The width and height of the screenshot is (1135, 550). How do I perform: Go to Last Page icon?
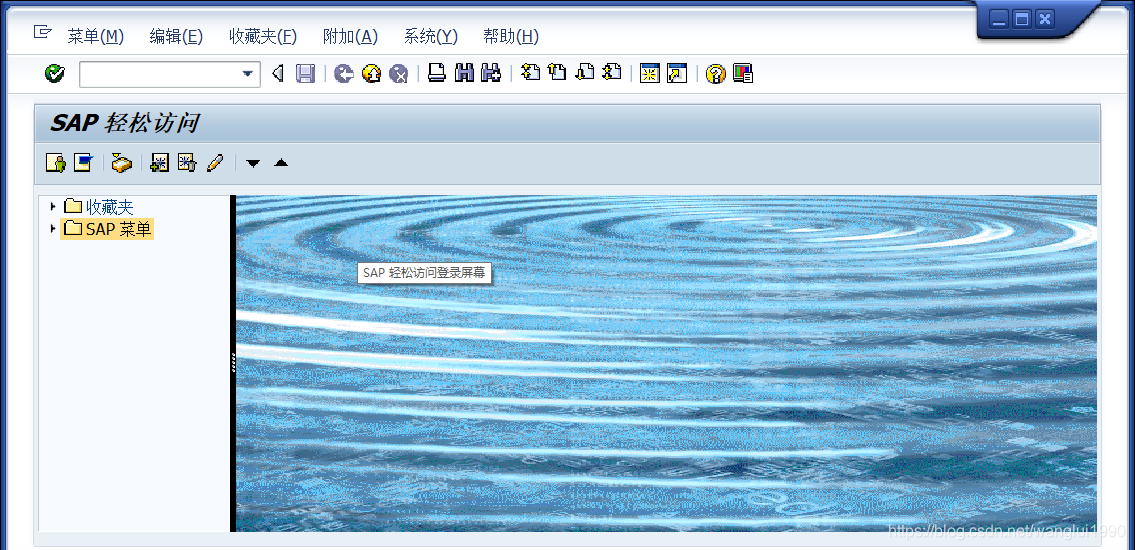pos(612,72)
